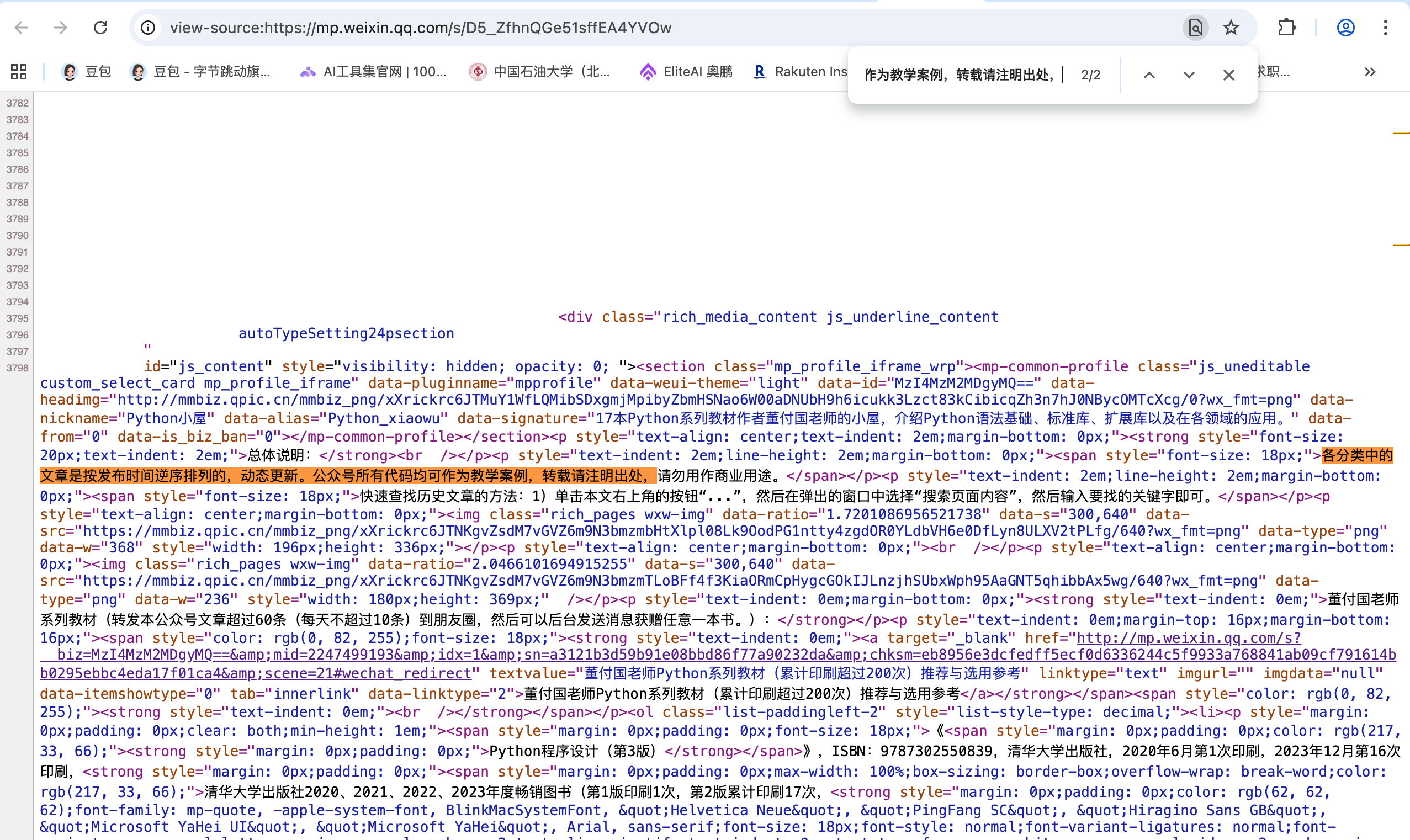This screenshot has width=1410, height=840.
Task: Jump to previous find result
Action: (1149, 75)
